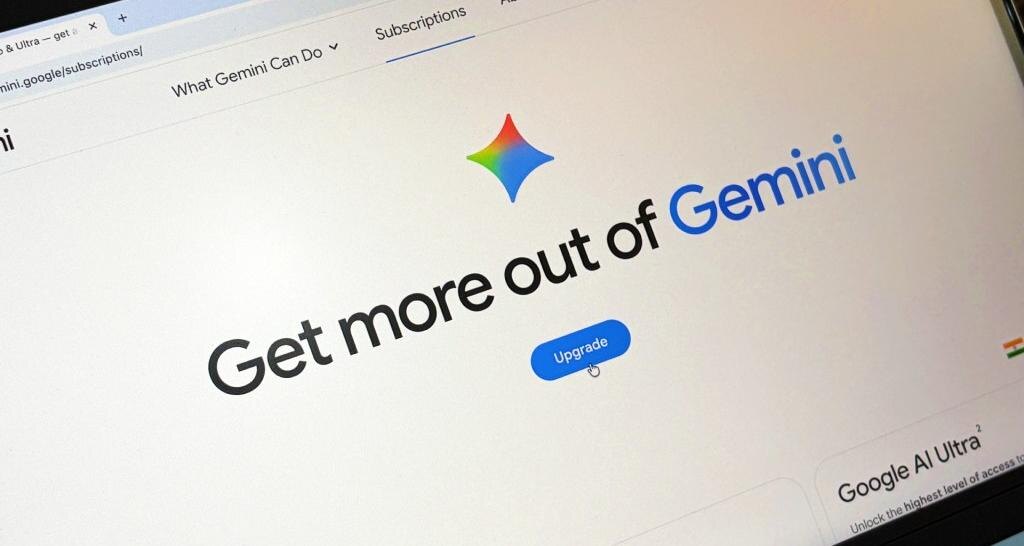Focus the gemini.google/subscriptions address bar
The image size is (1024, 546).
(x=71, y=69)
